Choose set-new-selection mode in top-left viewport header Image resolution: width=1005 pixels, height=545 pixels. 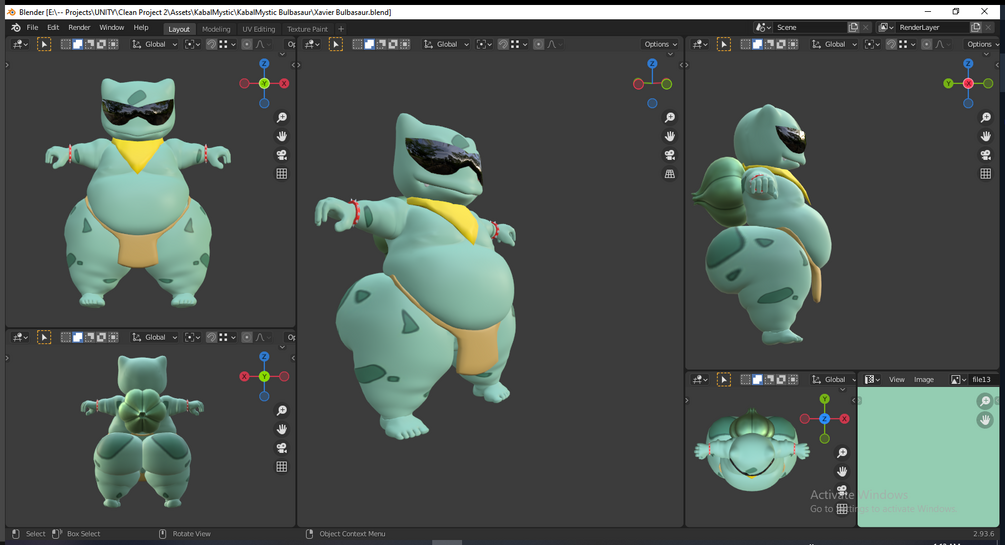(65, 44)
